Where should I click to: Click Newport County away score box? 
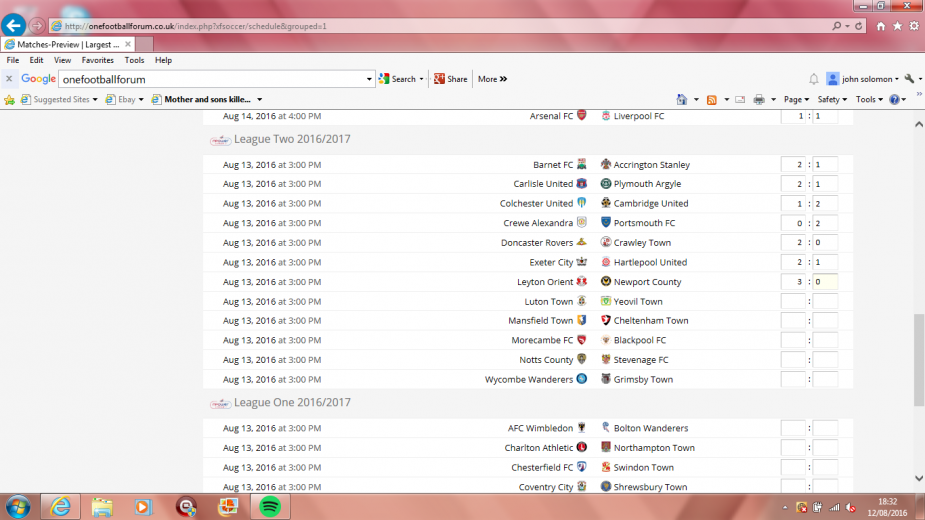(825, 282)
